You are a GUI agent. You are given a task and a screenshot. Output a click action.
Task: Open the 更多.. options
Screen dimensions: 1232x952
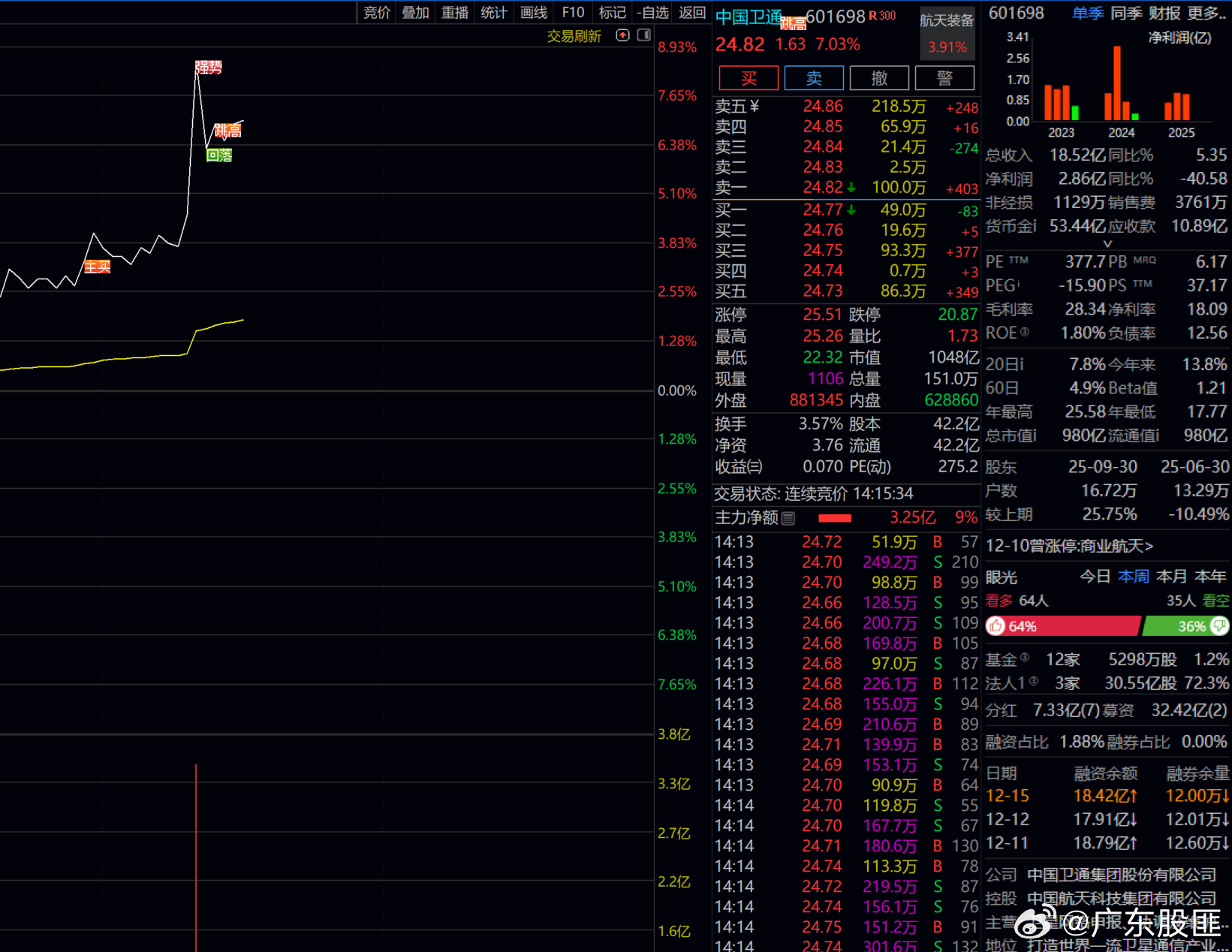tap(1206, 13)
